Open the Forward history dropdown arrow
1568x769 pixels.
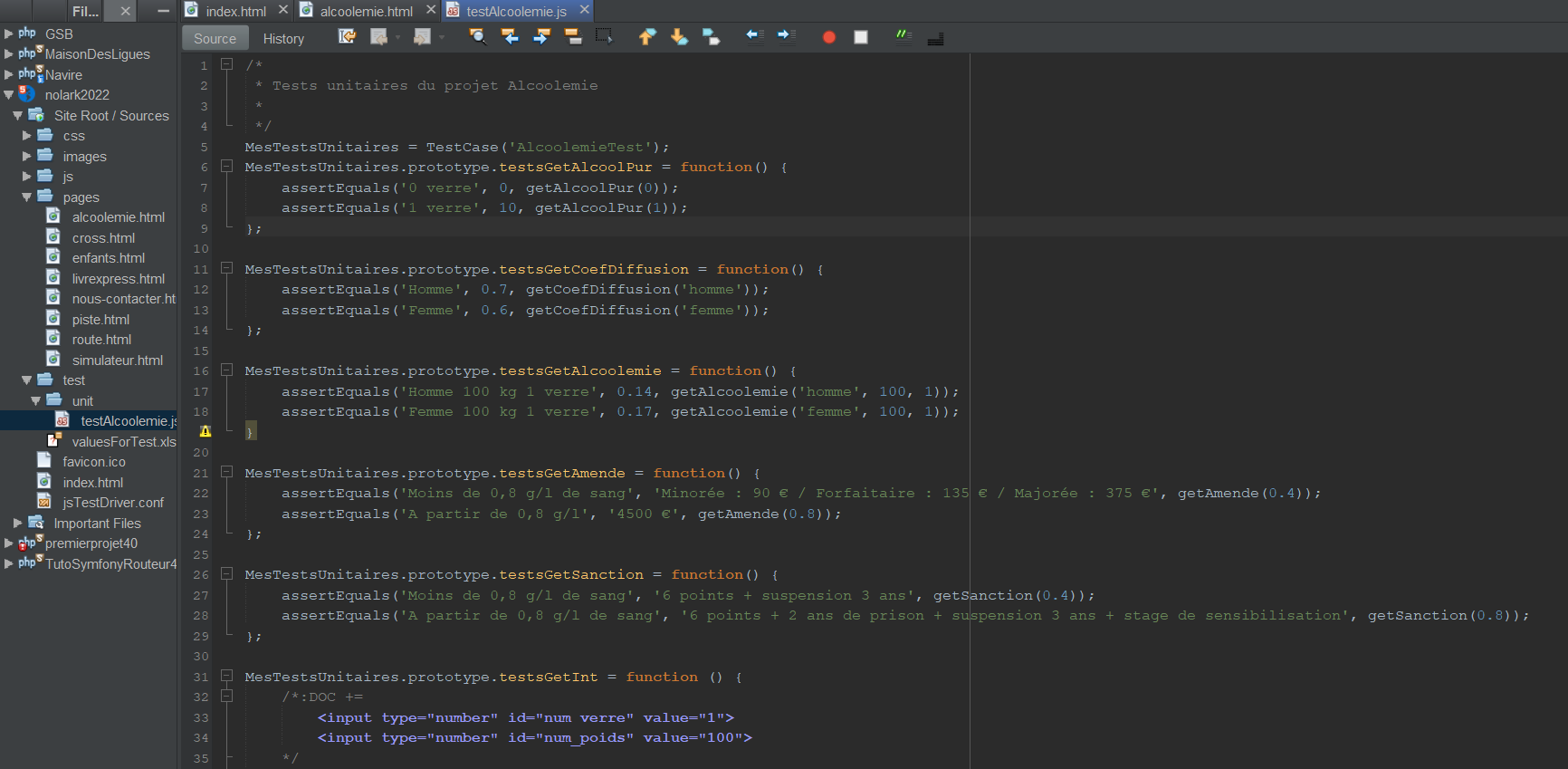(442, 37)
